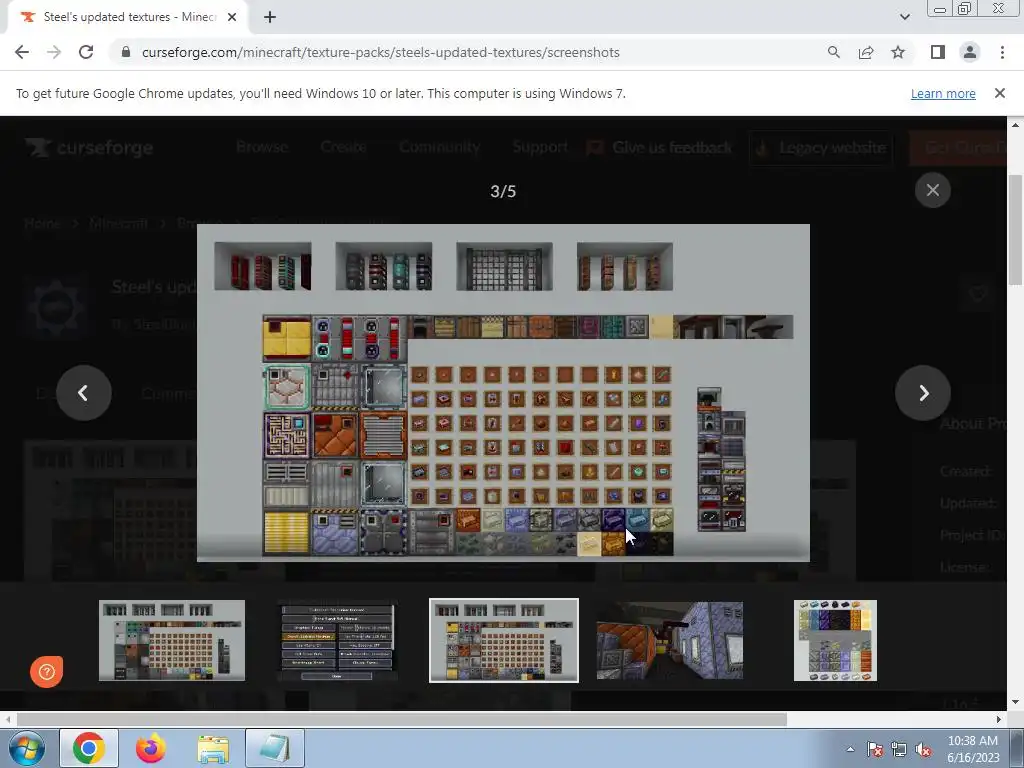Open the muted volume tray icon

pyautogui.click(x=923, y=749)
